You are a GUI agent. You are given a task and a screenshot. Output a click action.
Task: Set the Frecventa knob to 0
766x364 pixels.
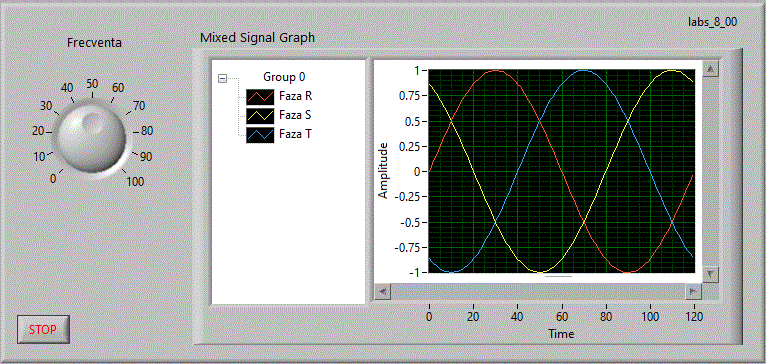coord(60,172)
